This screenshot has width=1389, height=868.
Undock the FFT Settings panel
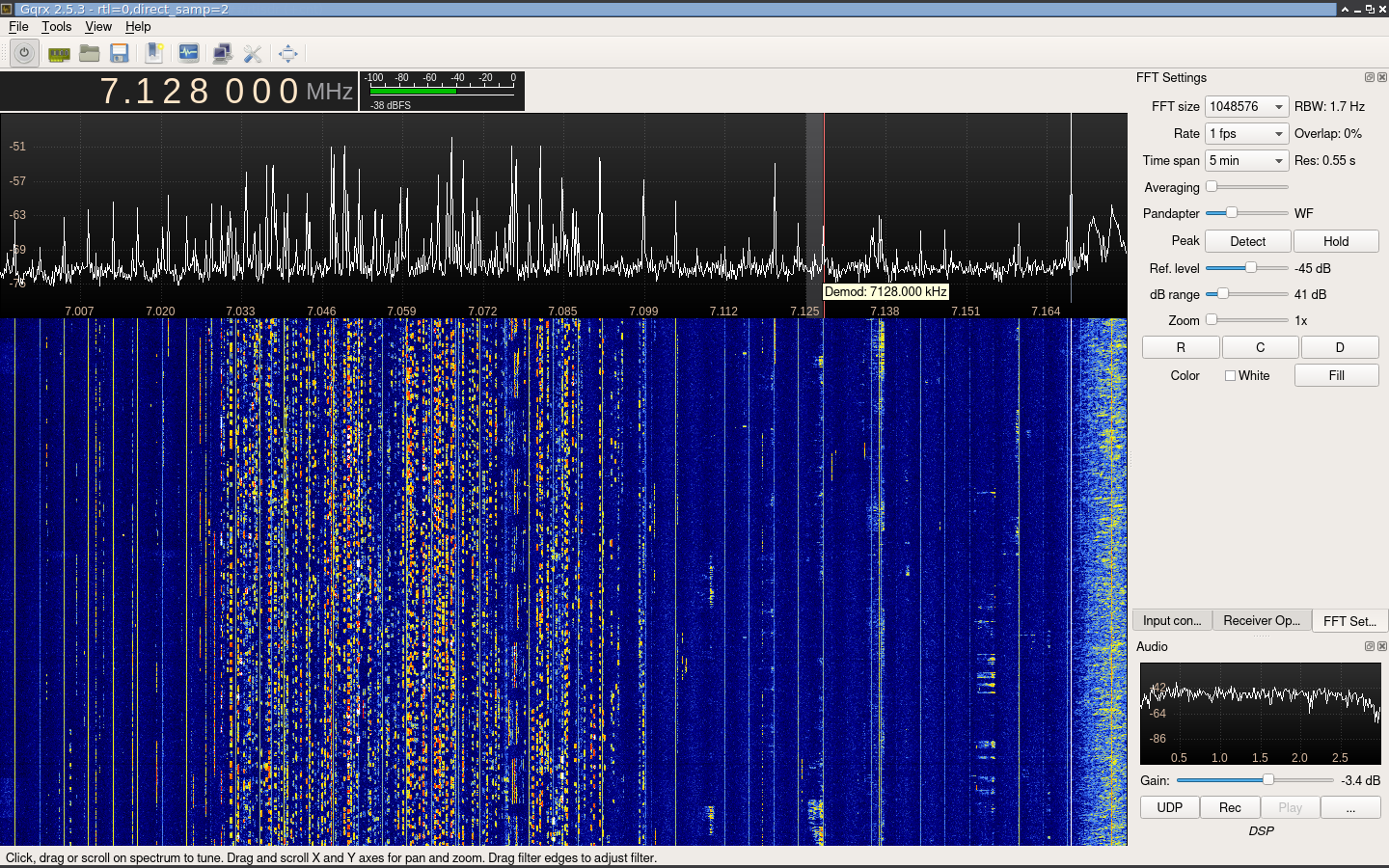[x=1370, y=77]
